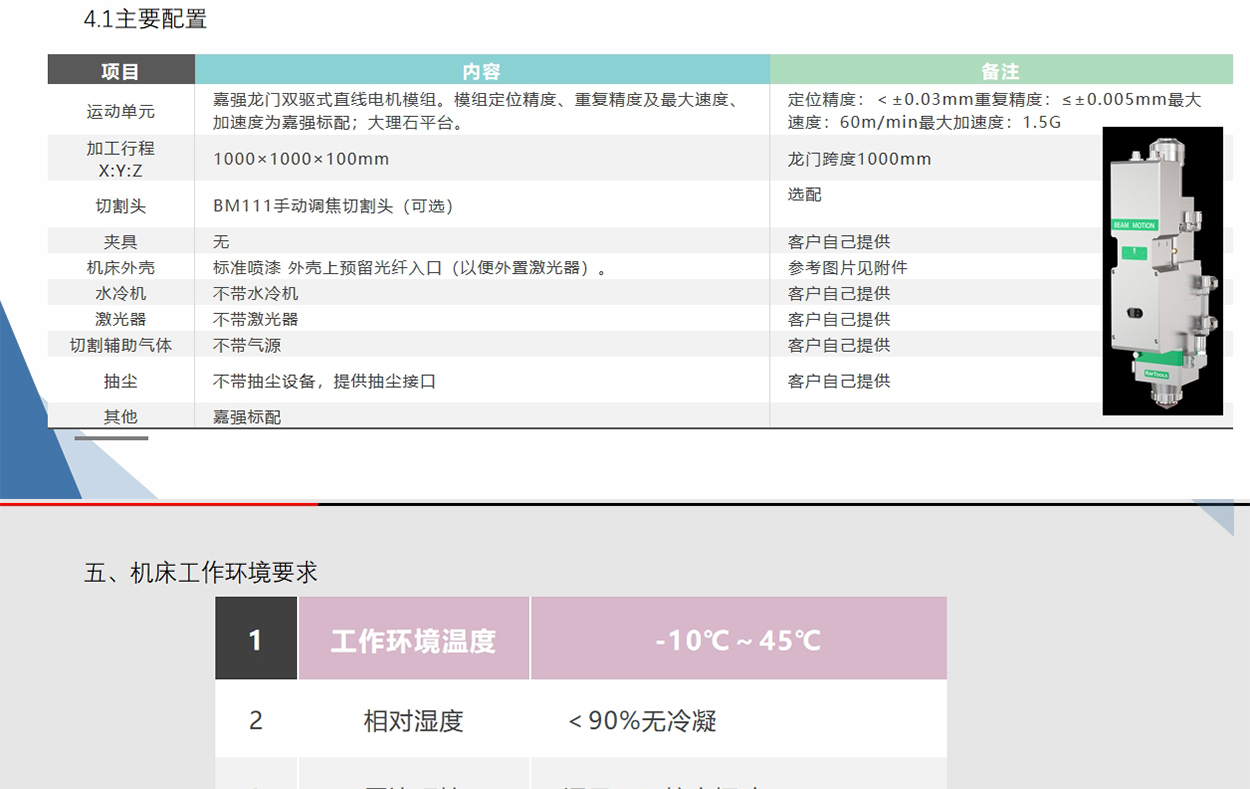The image size is (1250, 789).
Task: Select the 相对湿度 row label
Action: [413, 721]
